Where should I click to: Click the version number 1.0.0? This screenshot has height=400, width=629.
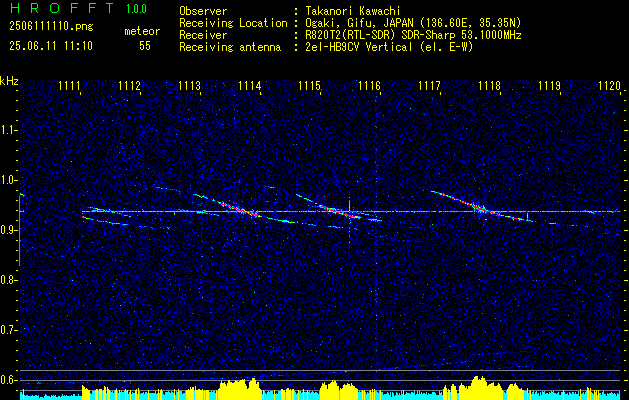coord(136,9)
